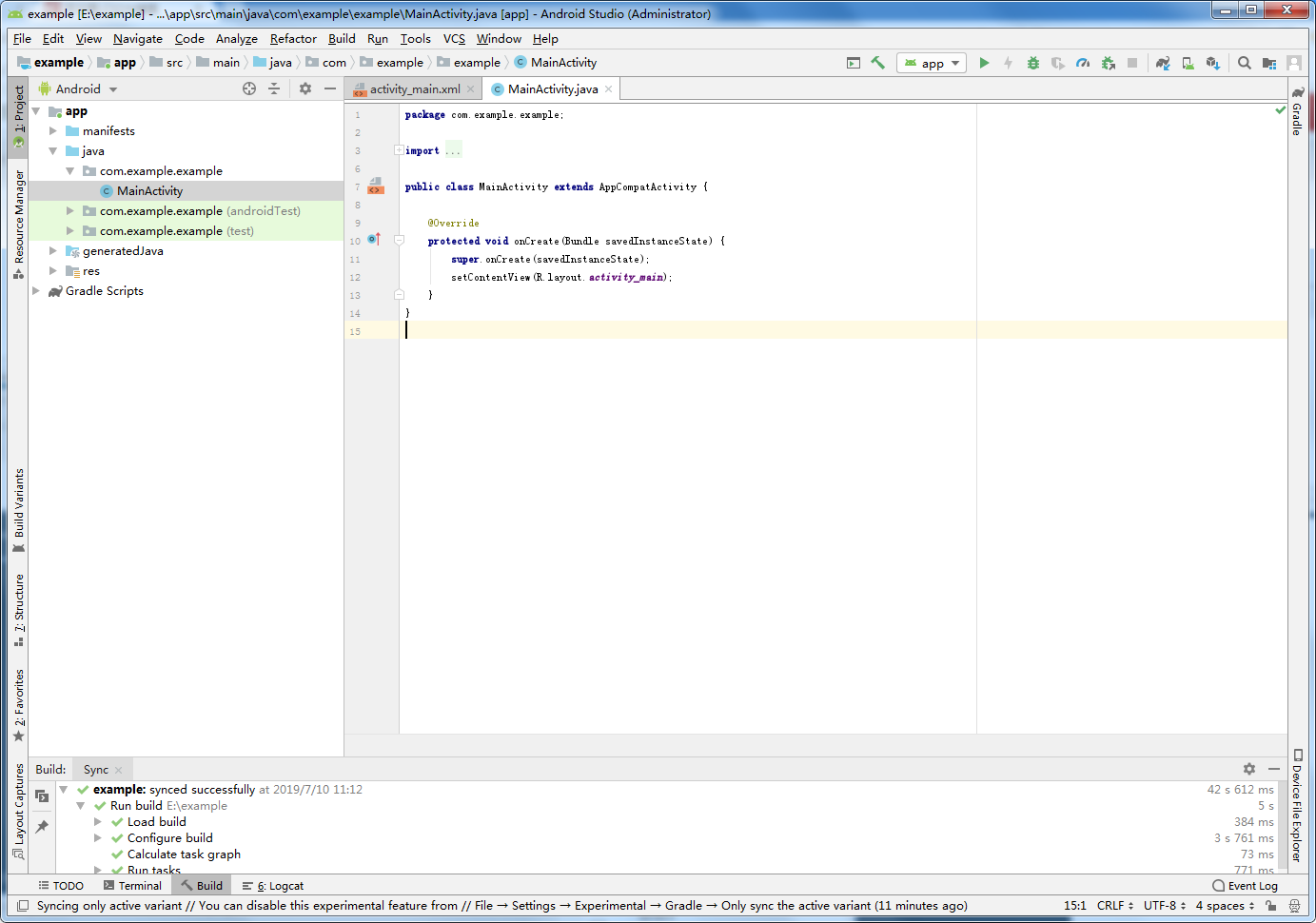Viewport: 1316px width, 923px height.
Task: Pin the Build tab with the pin icon
Action: (42, 827)
